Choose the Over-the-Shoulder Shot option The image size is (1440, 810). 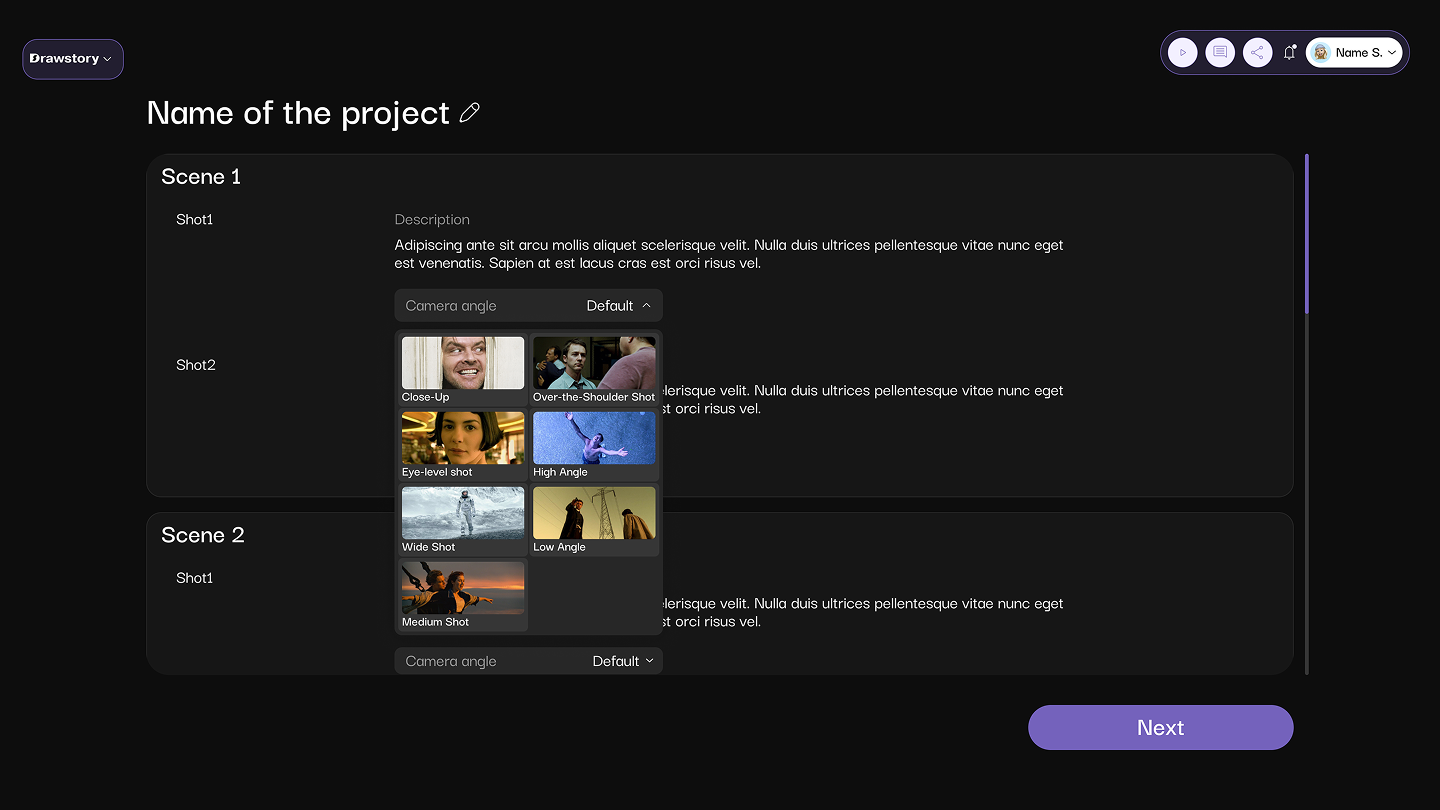pyautogui.click(x=594, y=370)
